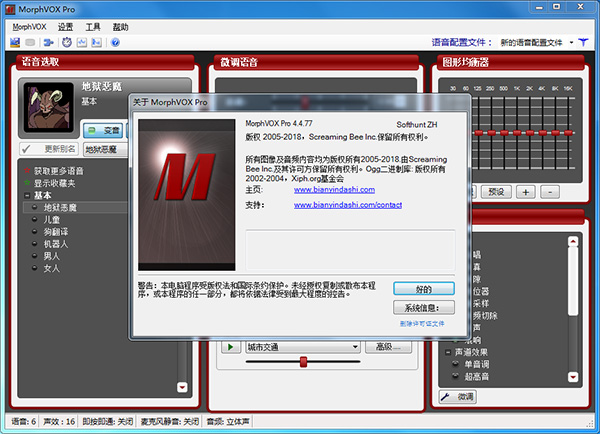Image resolution: width=600 pixels, height=434 pixels.
Task: Click 音频: 立体声 in status bar
Action: point(228,421)
